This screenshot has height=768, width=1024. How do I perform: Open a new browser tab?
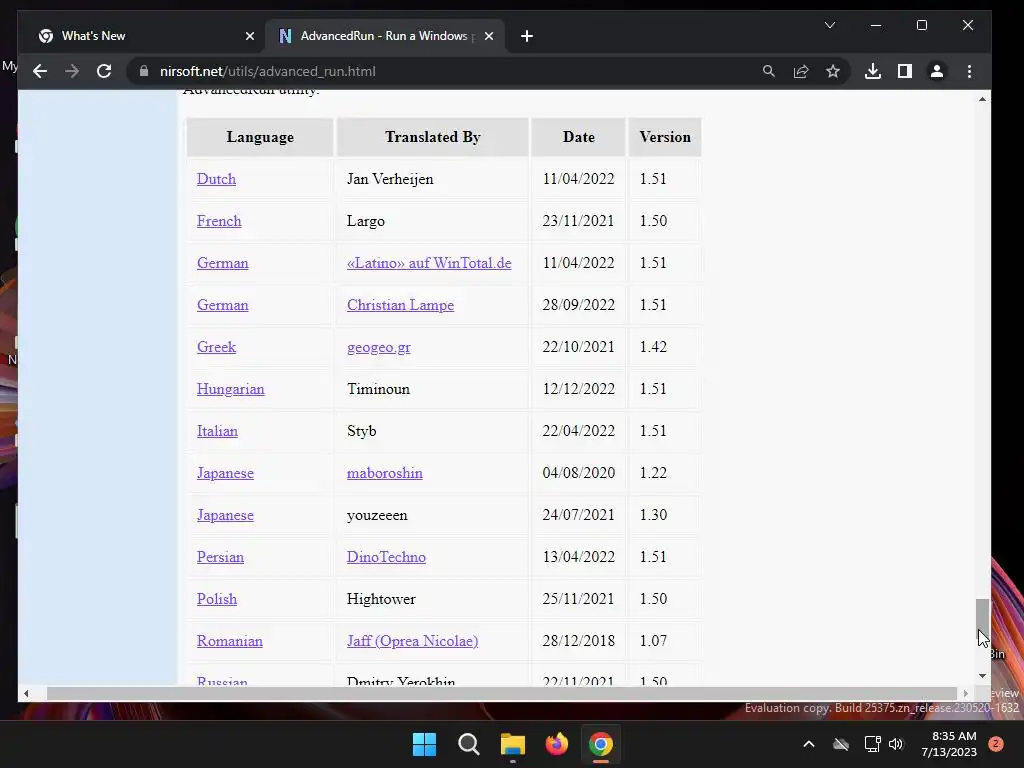pyautogui.click(x=527, y=36)
